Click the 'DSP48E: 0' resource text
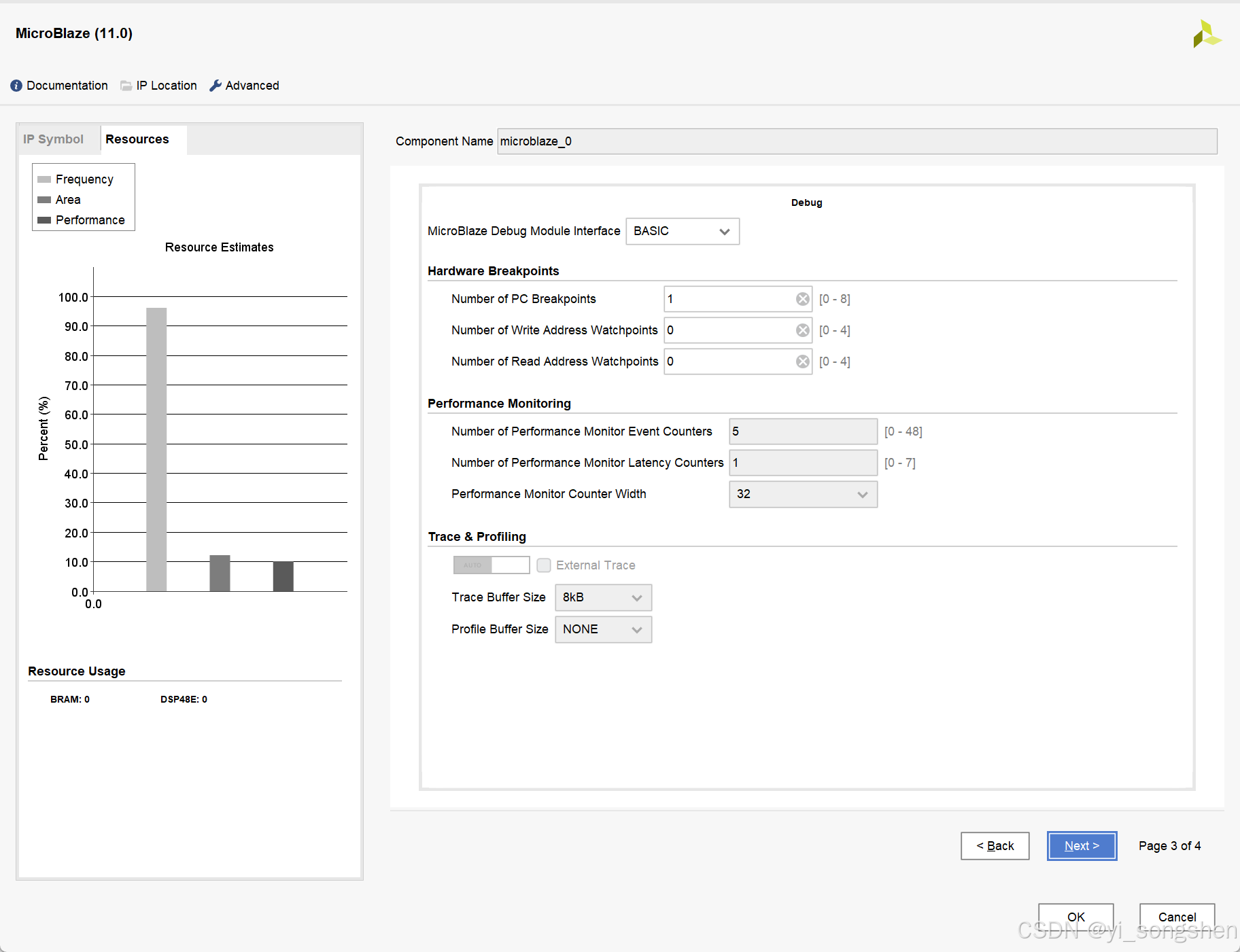The height and width of the screenshot is (952, 1240). [184, 699]
